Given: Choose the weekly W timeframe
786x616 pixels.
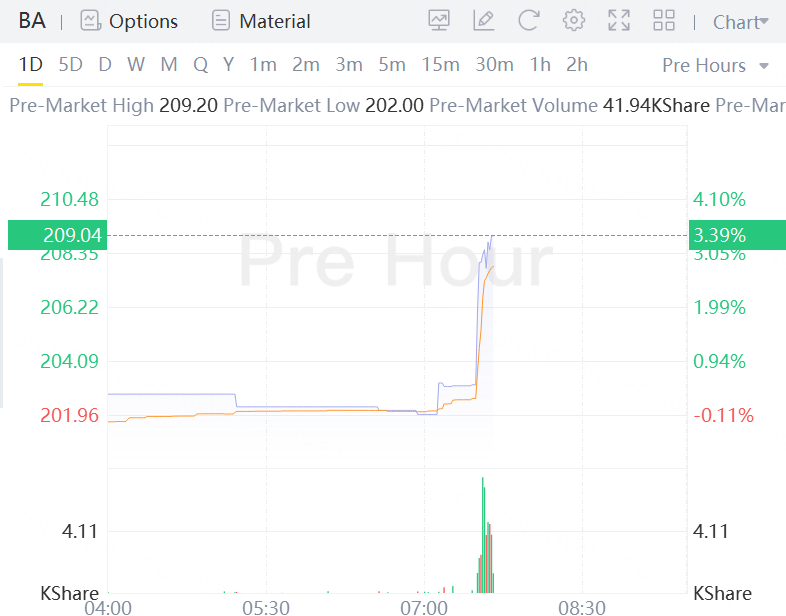Looking at the screenshot, I should 136,65.
